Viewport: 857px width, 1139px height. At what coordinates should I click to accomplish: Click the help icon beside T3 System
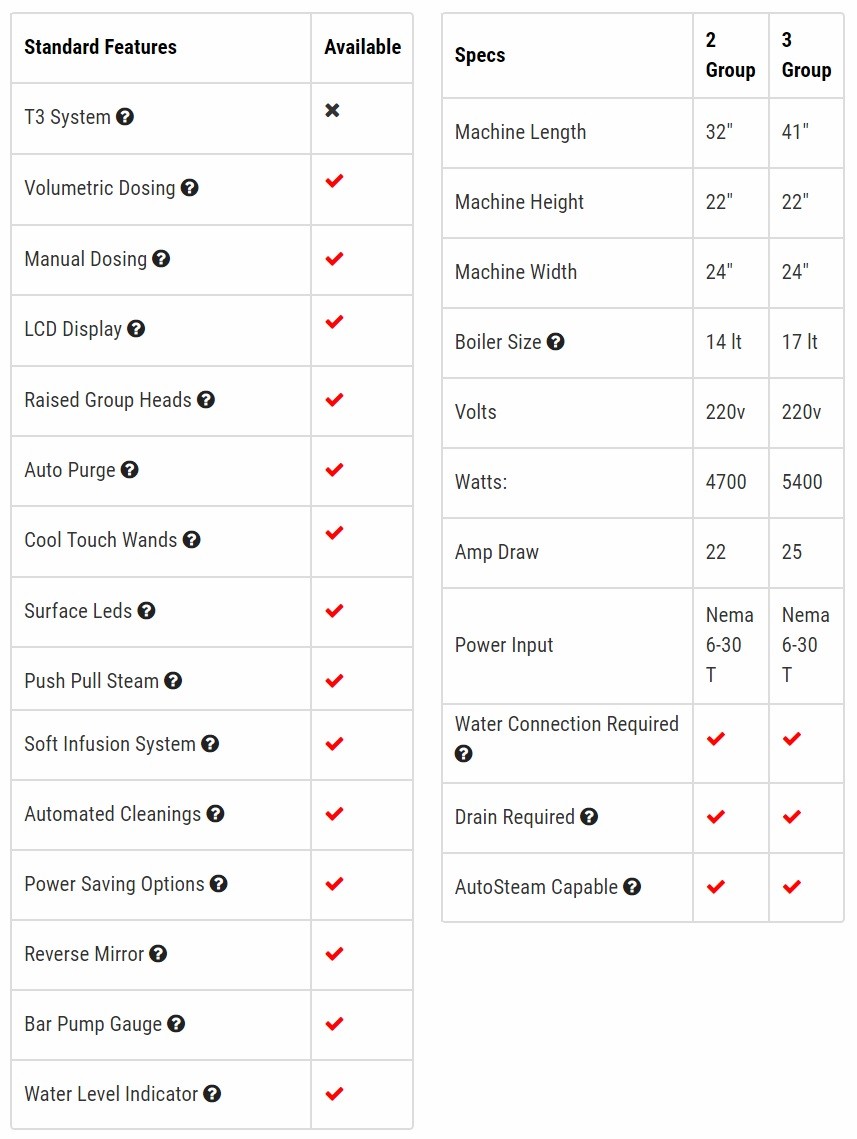(x=125, y=117)
